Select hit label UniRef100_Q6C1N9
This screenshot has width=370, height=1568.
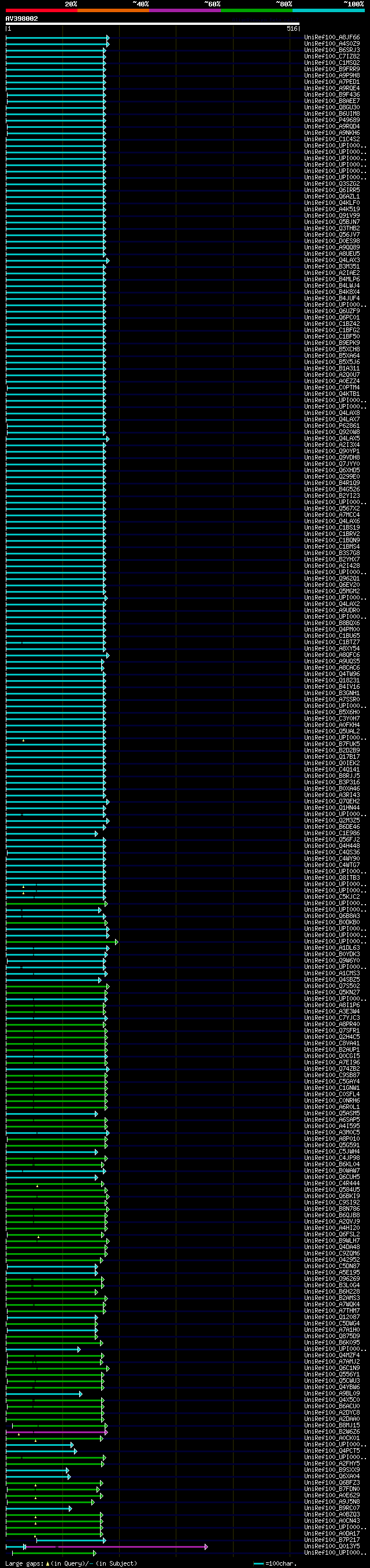[332, 1368]
